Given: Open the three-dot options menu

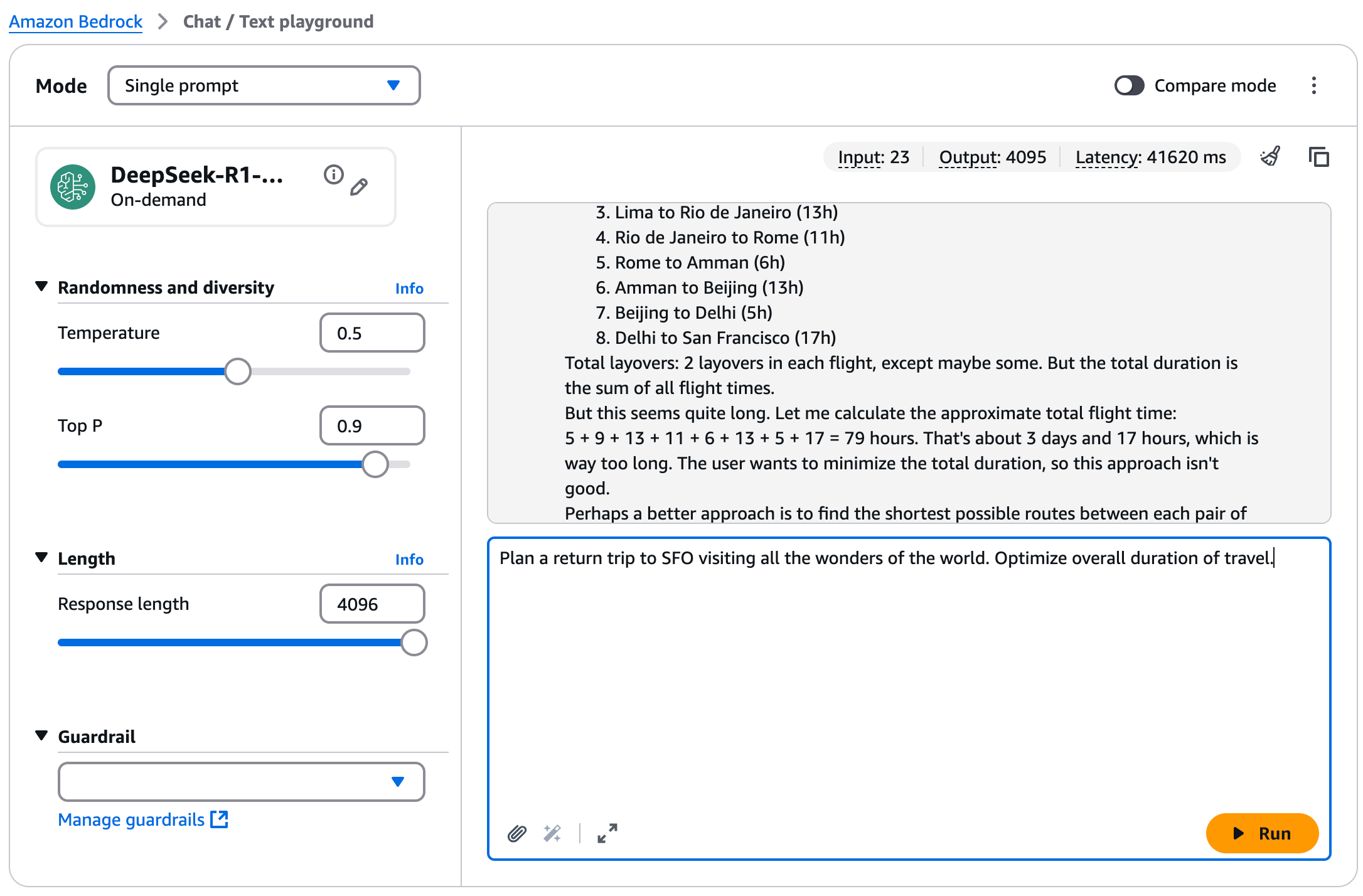Looking at the screenshot, I should click(x=1313, y=85).
